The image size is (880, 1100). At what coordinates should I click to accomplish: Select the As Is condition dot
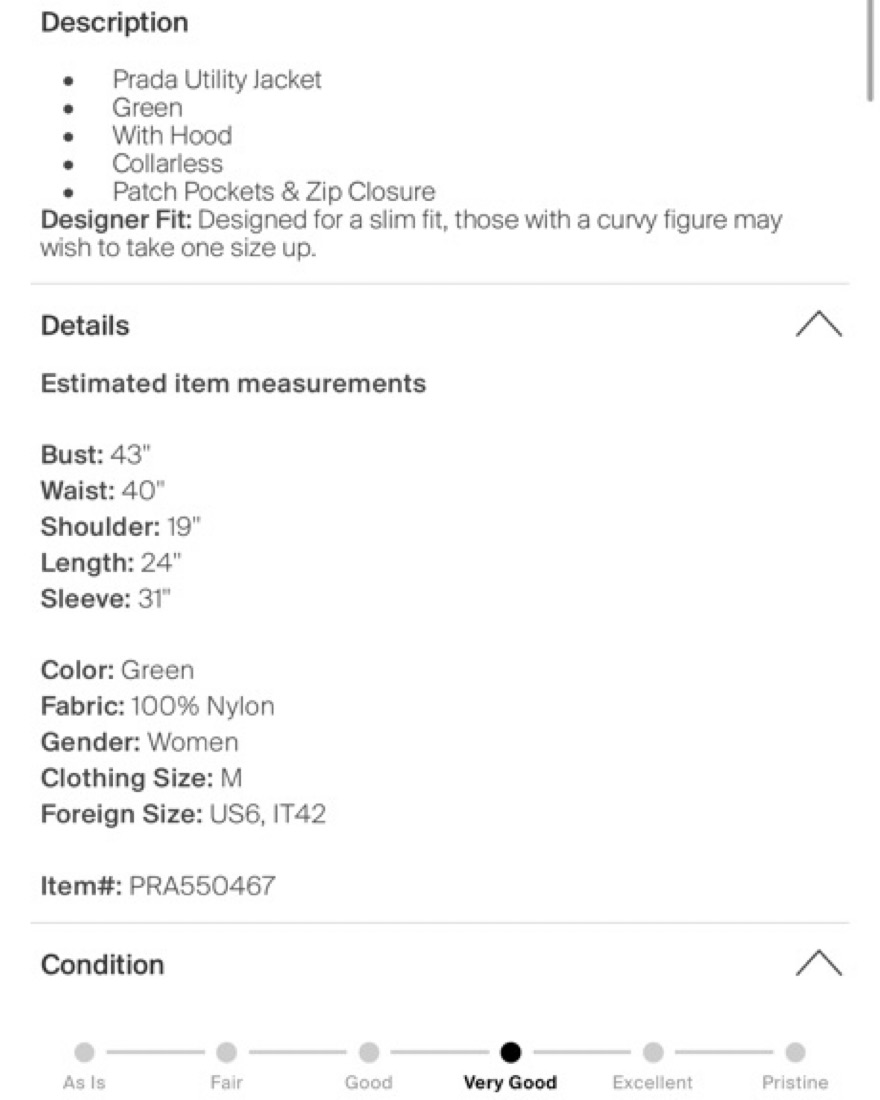(84, 1052)
